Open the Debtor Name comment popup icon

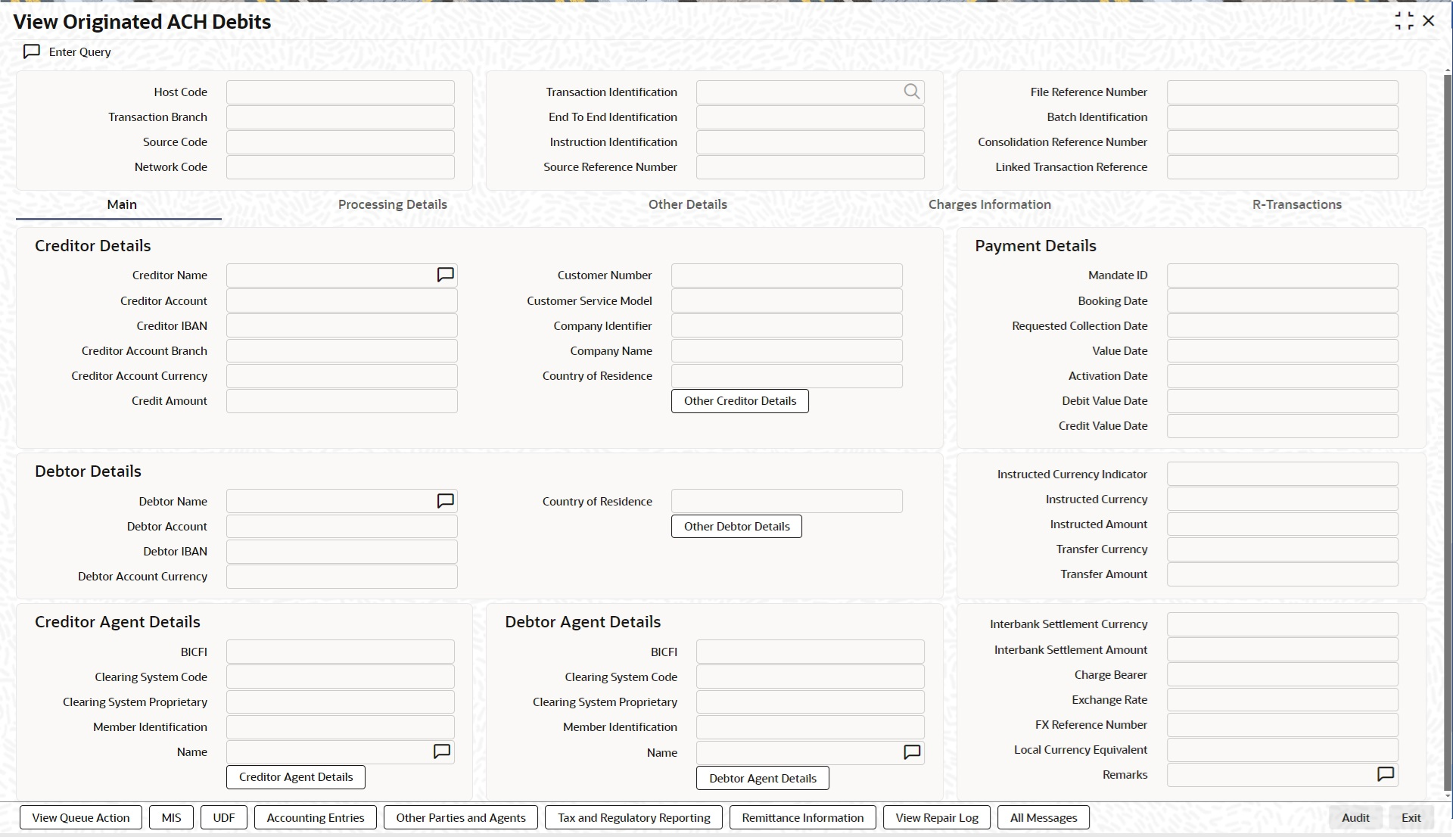tap(445, 501)
